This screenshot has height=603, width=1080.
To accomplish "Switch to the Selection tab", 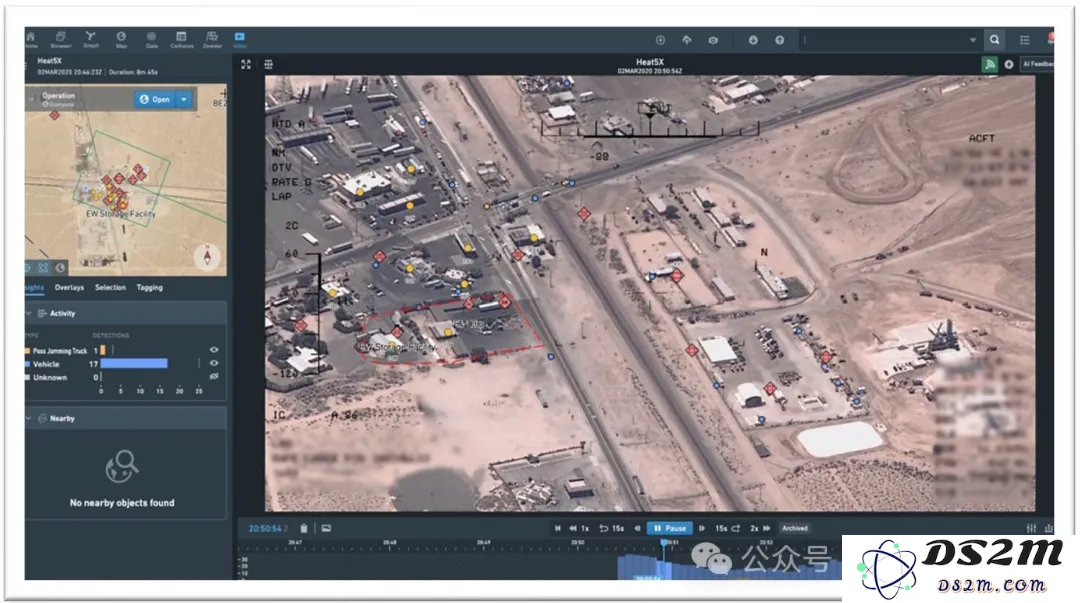I will tap(110, 287).
